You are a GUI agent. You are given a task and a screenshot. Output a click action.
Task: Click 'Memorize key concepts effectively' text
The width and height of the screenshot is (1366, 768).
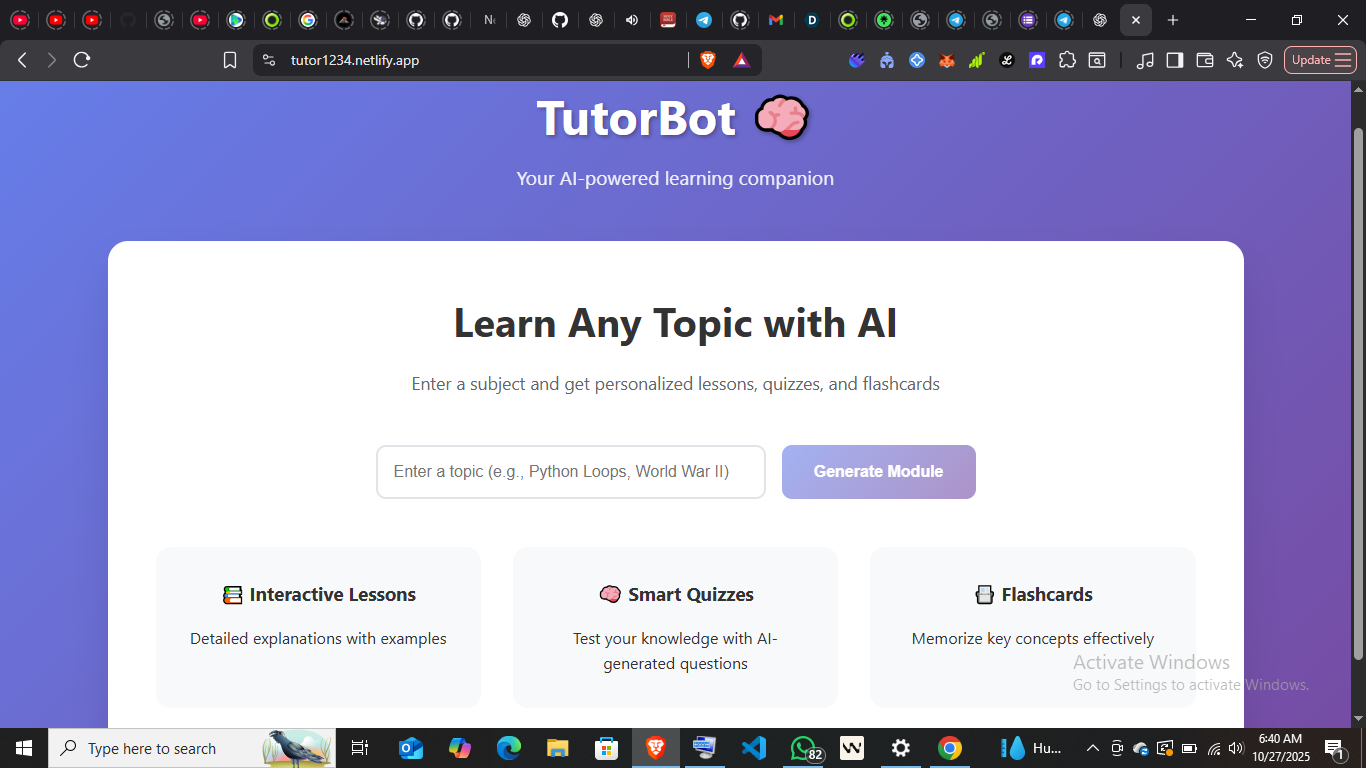[1033, 639]
